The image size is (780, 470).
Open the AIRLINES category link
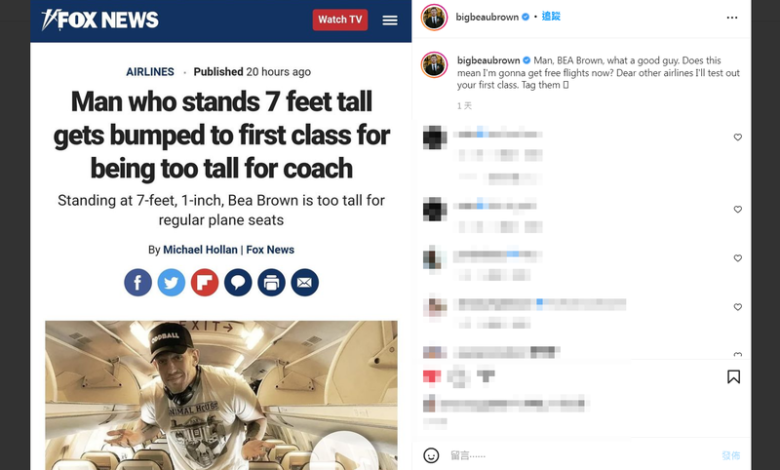point(150,72)
